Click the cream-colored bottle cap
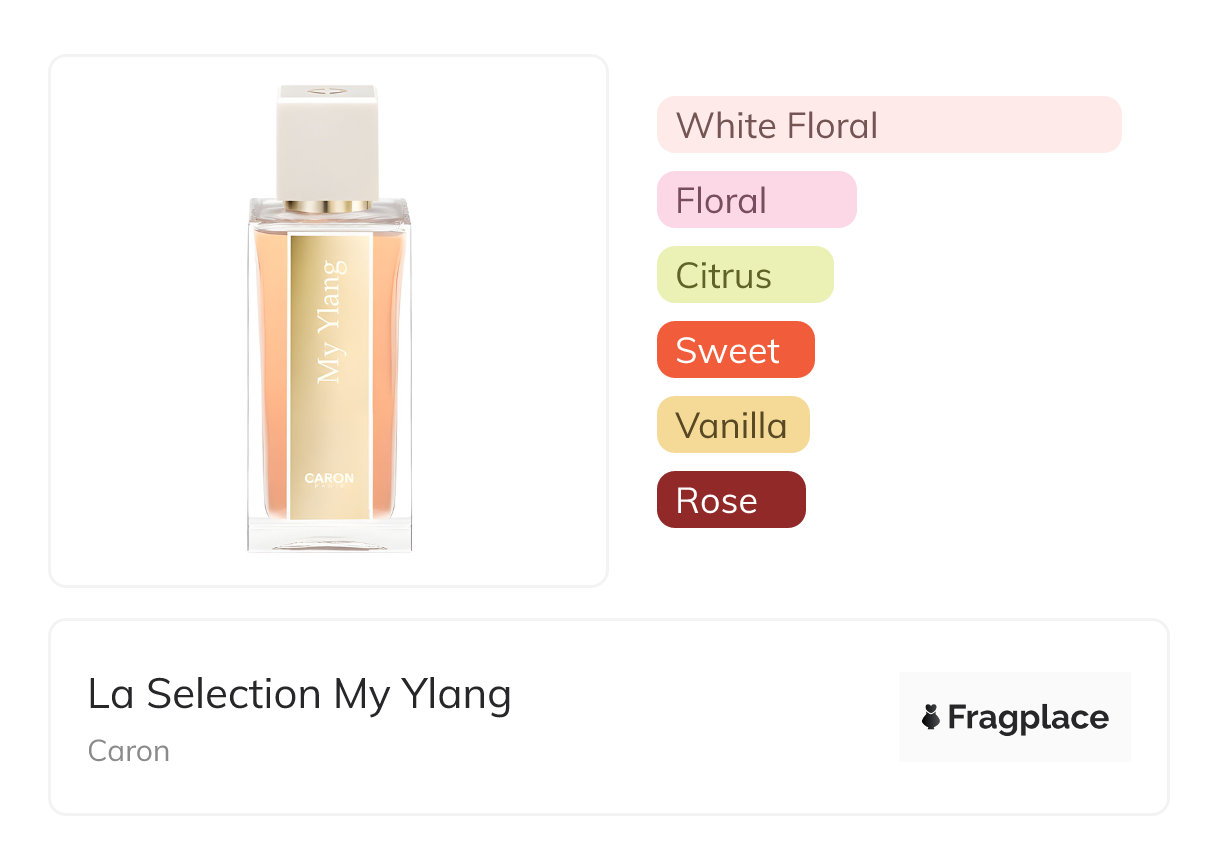Viewport: 1218px width, 864px height. click(x=327, y=145)
